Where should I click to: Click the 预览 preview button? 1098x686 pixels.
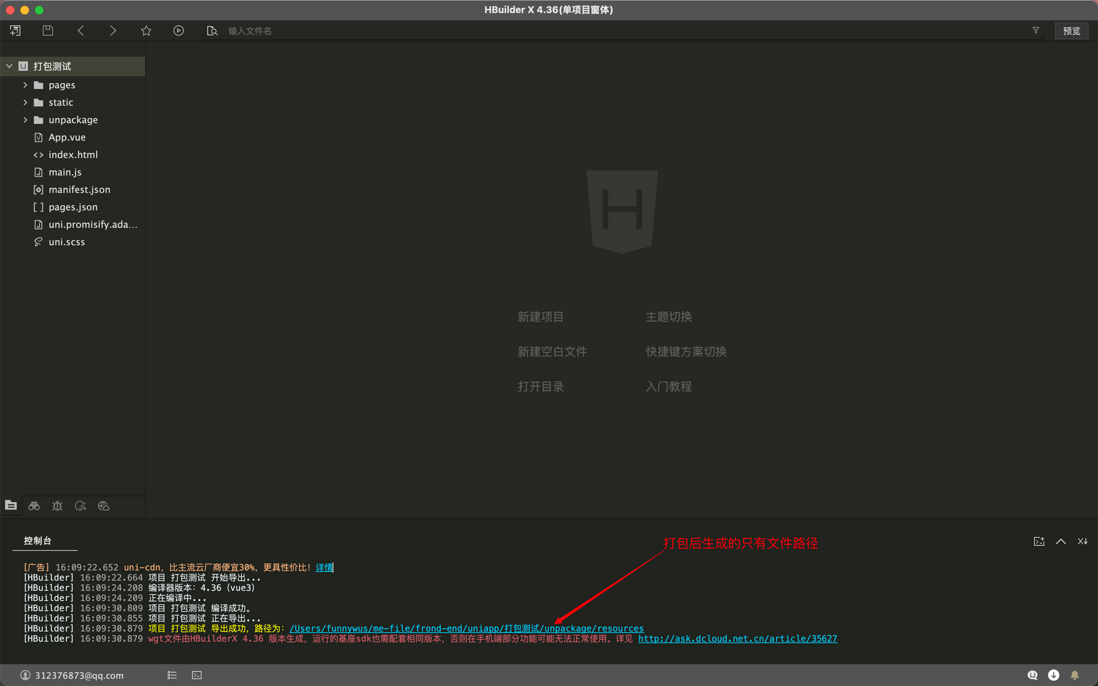pos(1071,31)
